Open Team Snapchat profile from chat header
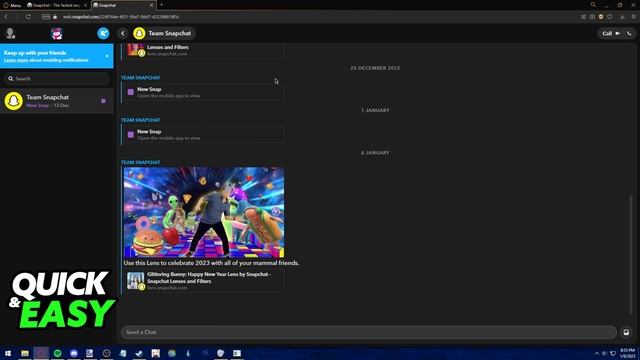 (163, 33)
